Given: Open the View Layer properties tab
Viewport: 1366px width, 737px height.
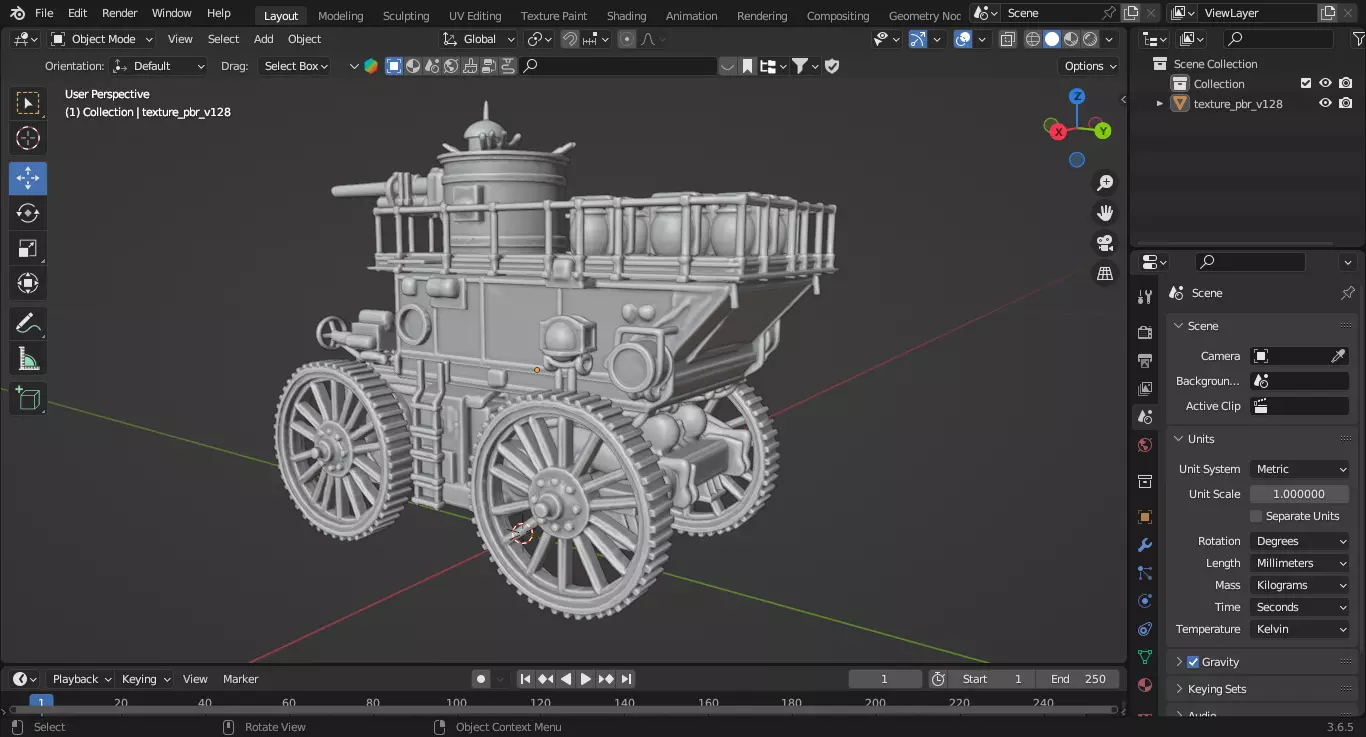Looking at the screenshot, I should 1145,388.
